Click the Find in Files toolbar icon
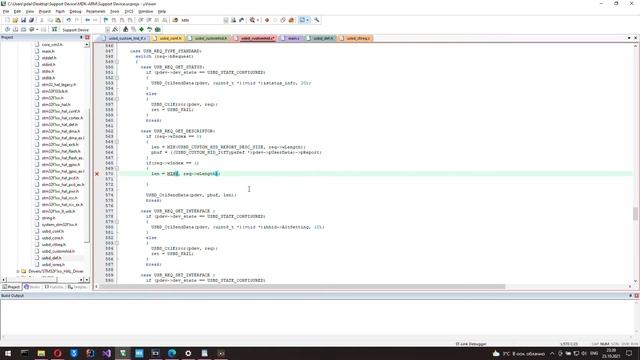Viewport: 640px width, 360px height. click(175, 20)
